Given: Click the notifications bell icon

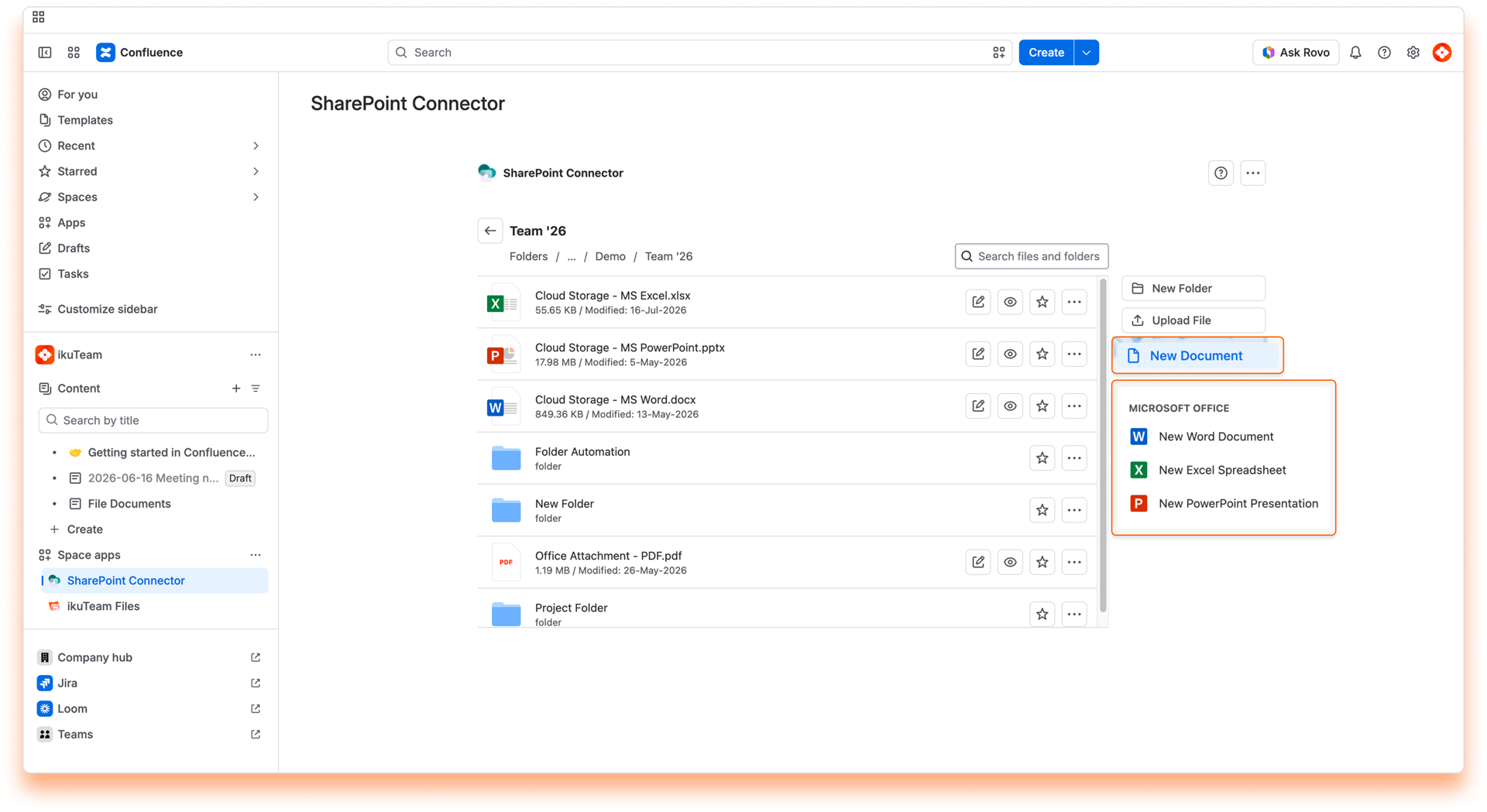Looking at the screenshot, I should pyautogui.click(x=1355, y=53).
